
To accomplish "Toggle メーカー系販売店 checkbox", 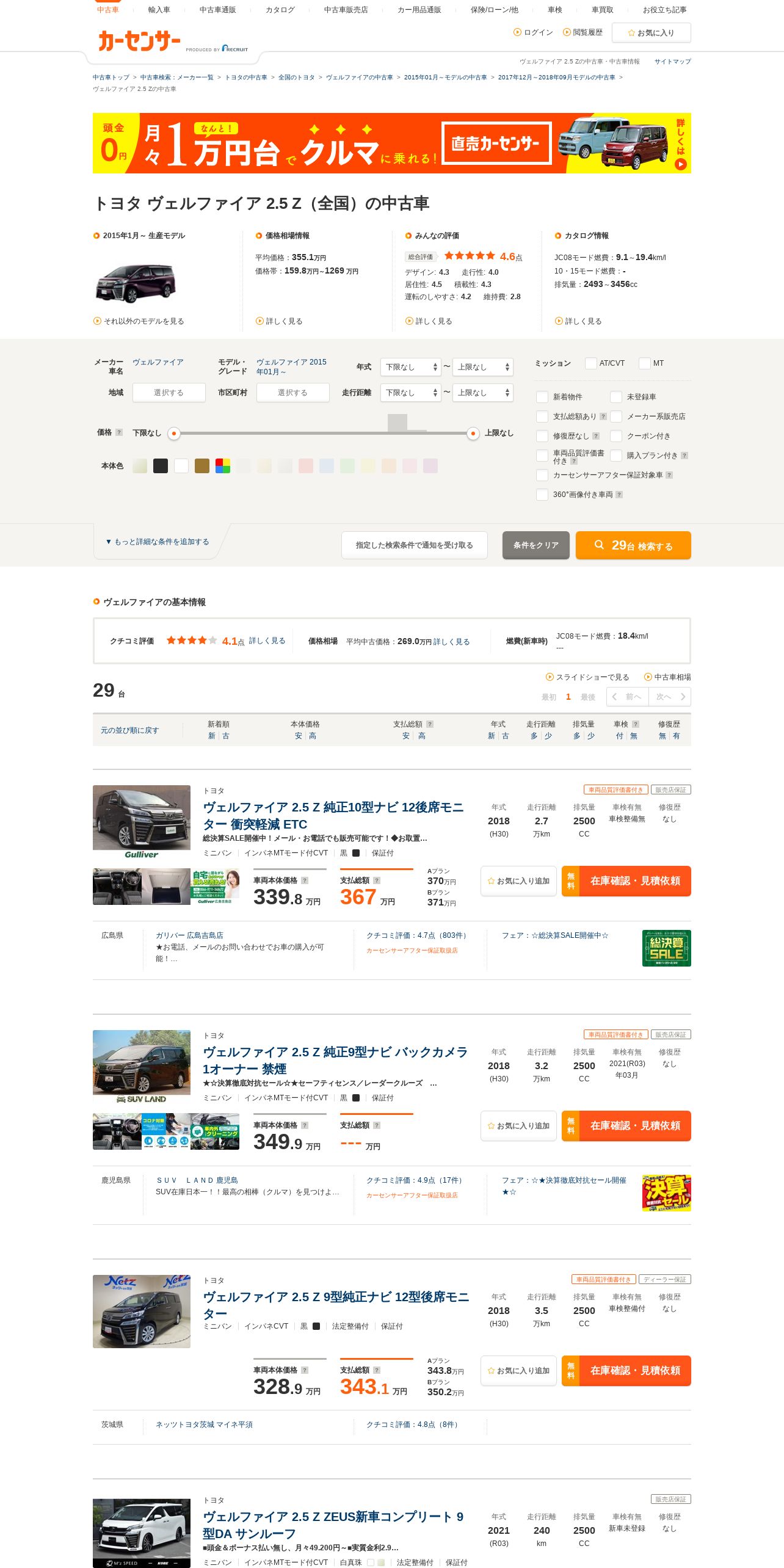I will pyautogui.click(x=616, y=416).
